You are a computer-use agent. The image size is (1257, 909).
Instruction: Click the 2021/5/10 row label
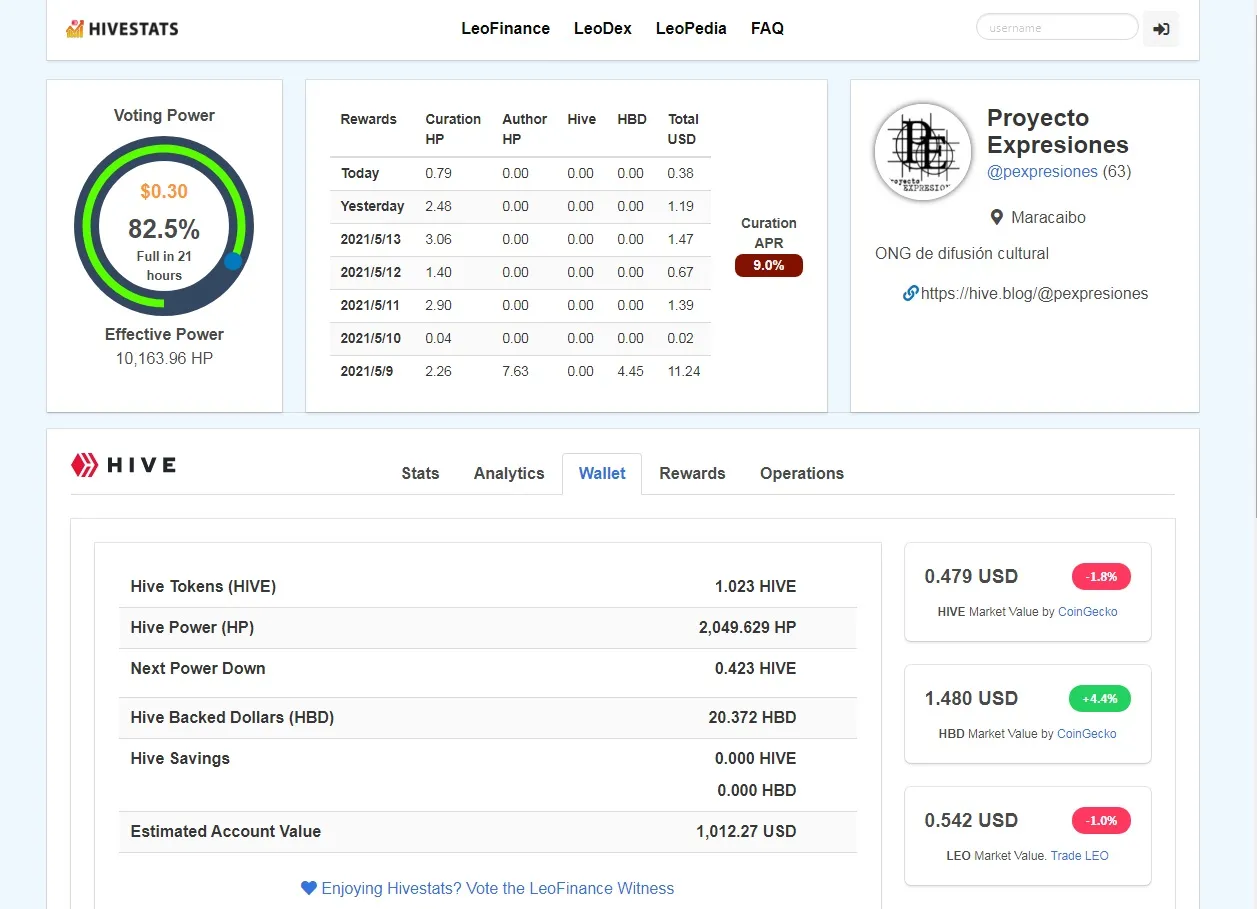click(x=371, y=338)
